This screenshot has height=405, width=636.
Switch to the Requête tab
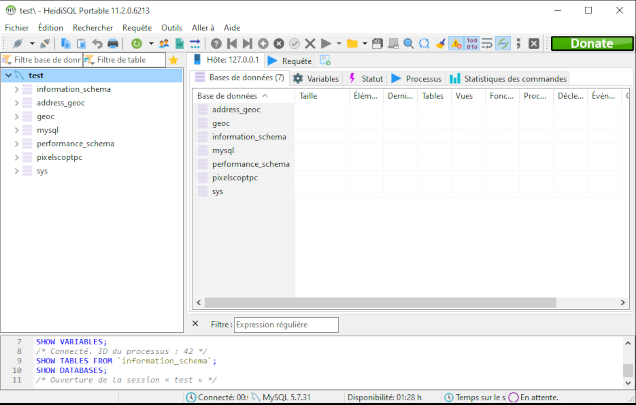pos(290,61)
